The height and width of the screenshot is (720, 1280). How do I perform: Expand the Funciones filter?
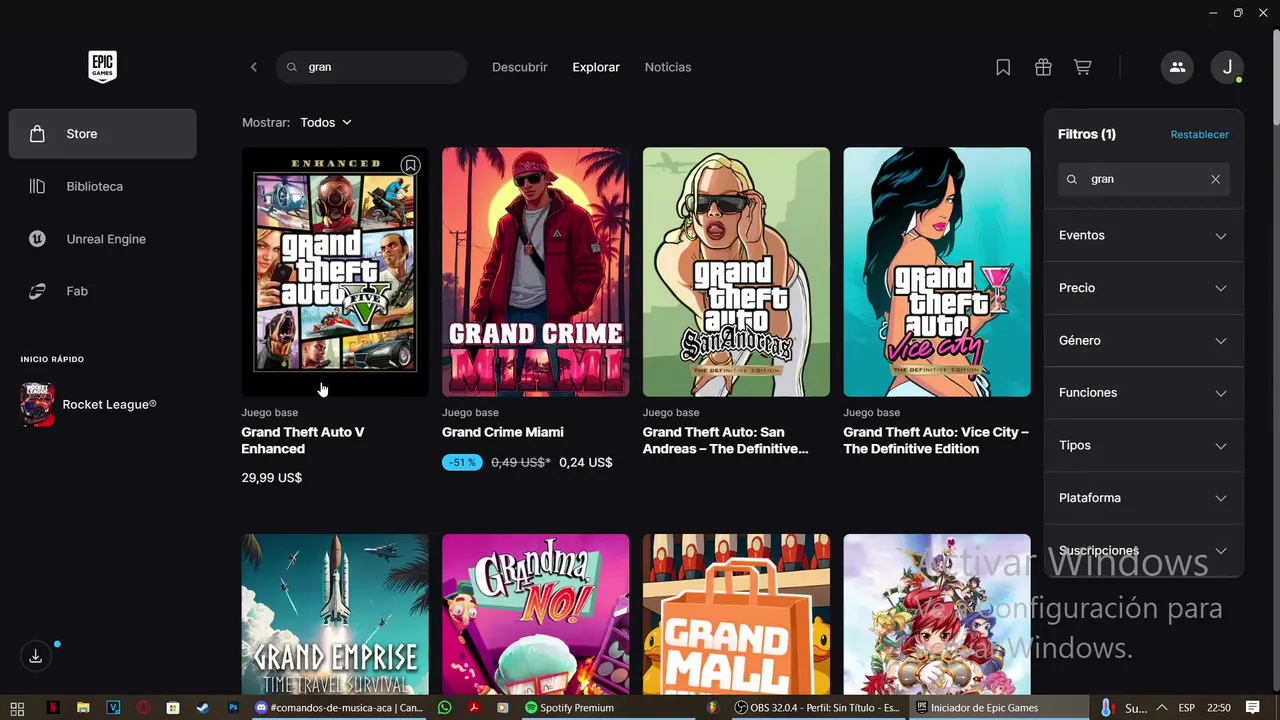tap(1143, 393)
